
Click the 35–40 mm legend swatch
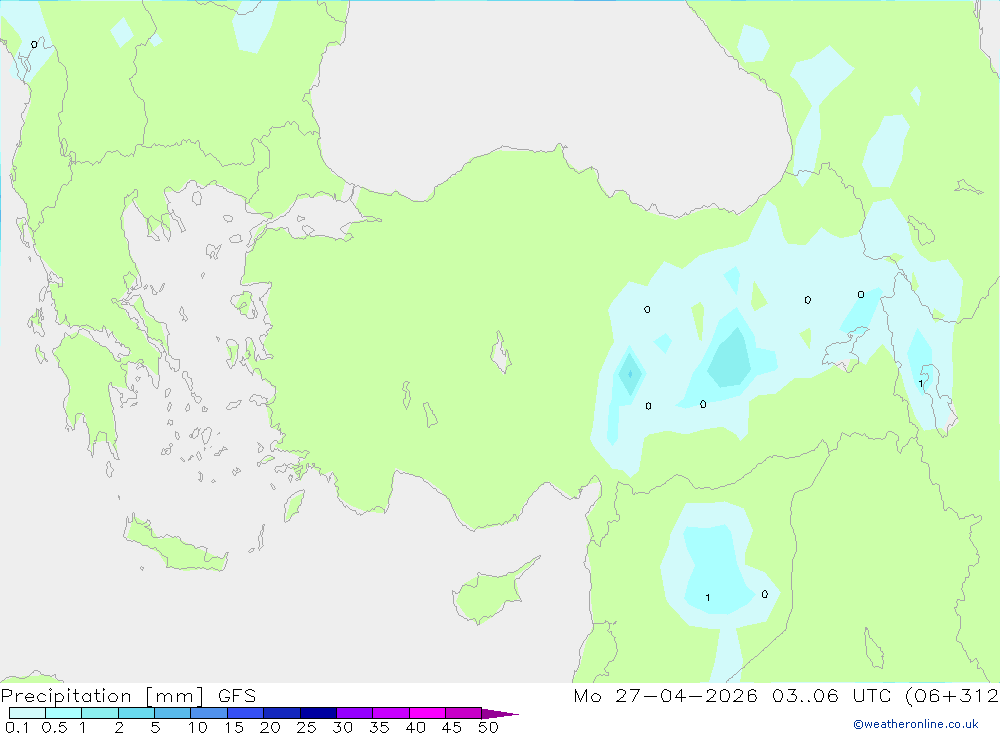click(390, 713)
